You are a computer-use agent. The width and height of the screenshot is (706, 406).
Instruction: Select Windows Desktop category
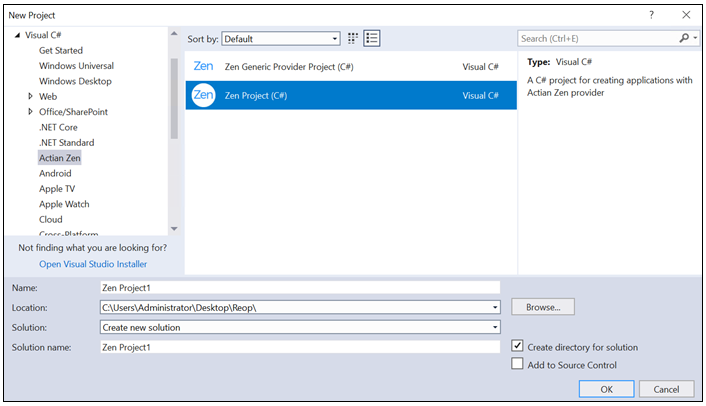75,81
